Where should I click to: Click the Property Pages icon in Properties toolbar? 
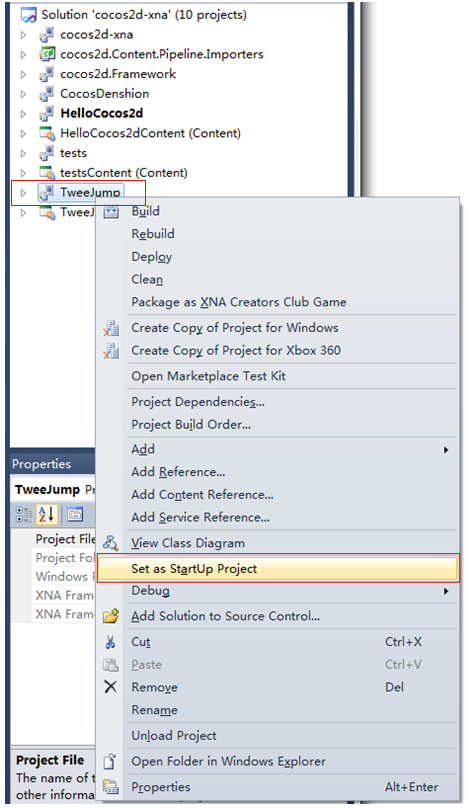pos(75,514)
